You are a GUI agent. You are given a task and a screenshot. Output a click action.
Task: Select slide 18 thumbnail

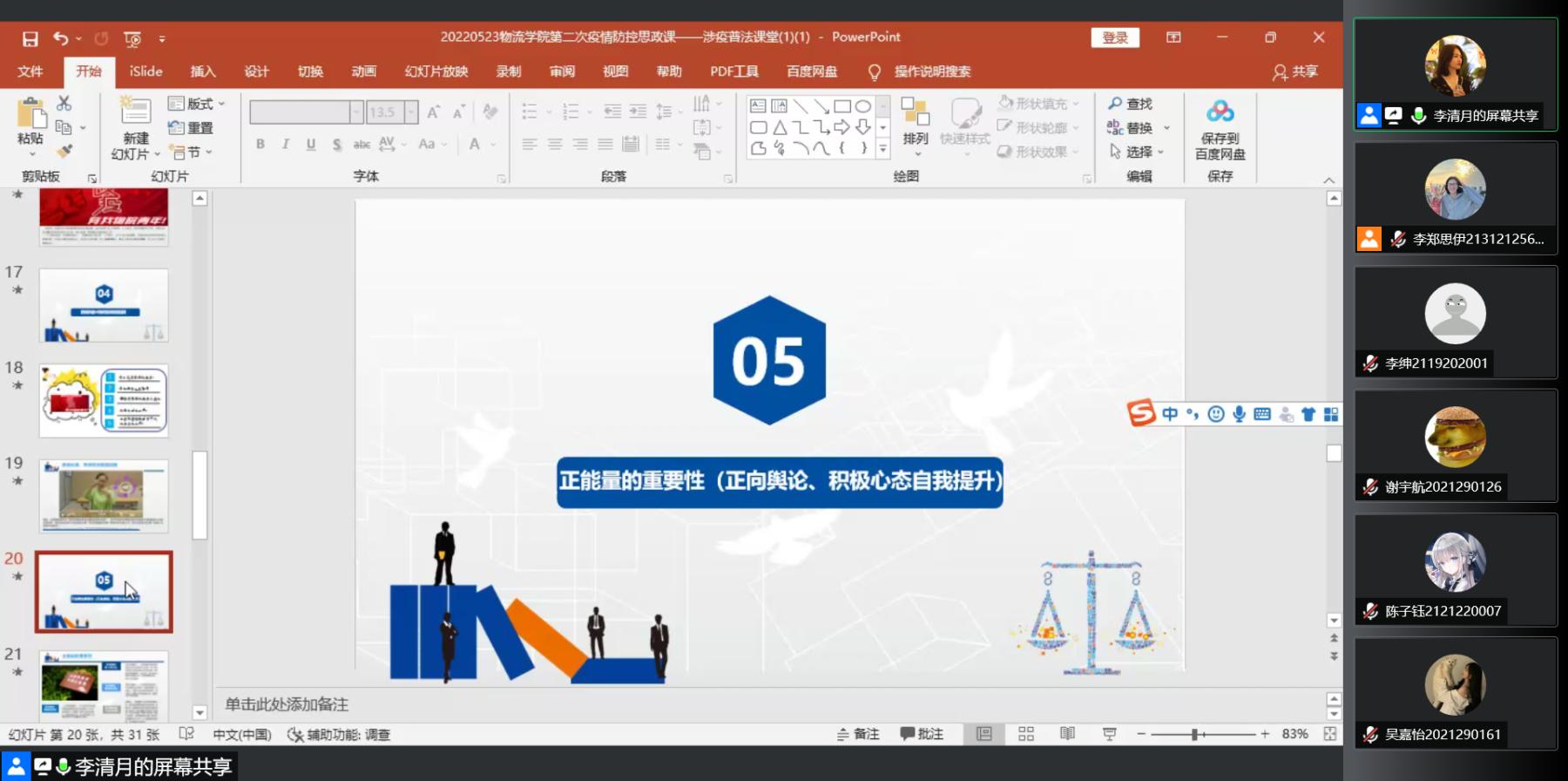pyautogui.click(x=104, y=401)
